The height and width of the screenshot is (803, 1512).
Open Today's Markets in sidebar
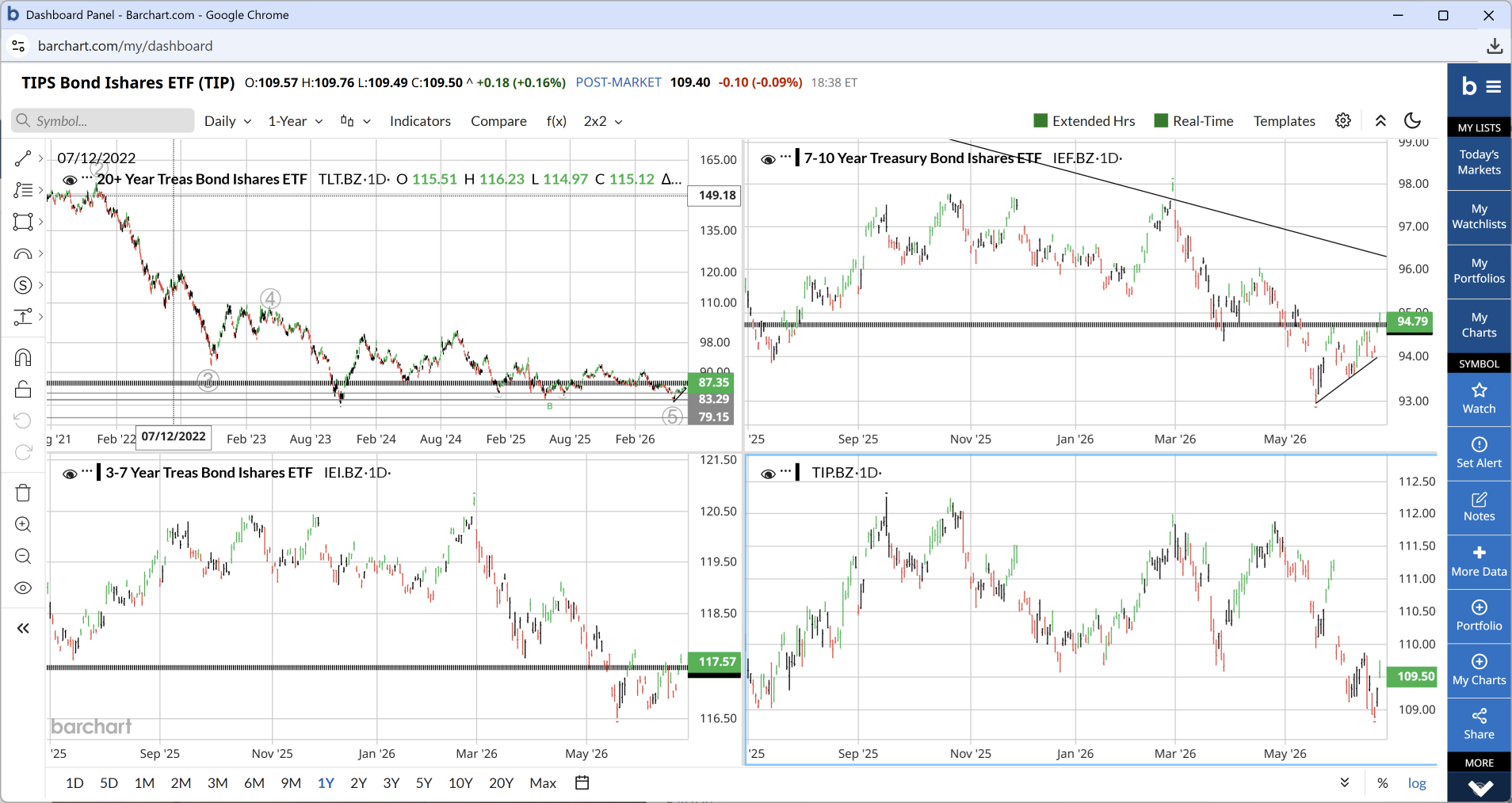tap(1479, 162)
